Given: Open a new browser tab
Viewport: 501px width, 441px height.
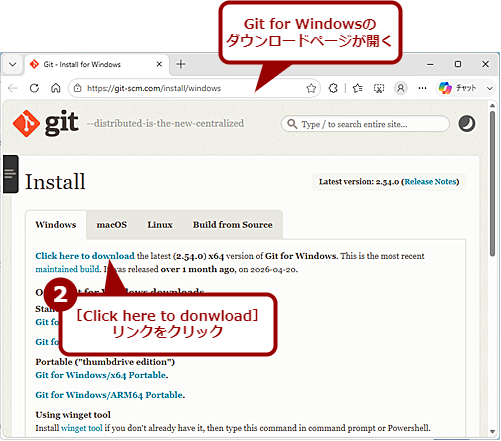Looking at the screenshot, I should click(x=181, y=64).
